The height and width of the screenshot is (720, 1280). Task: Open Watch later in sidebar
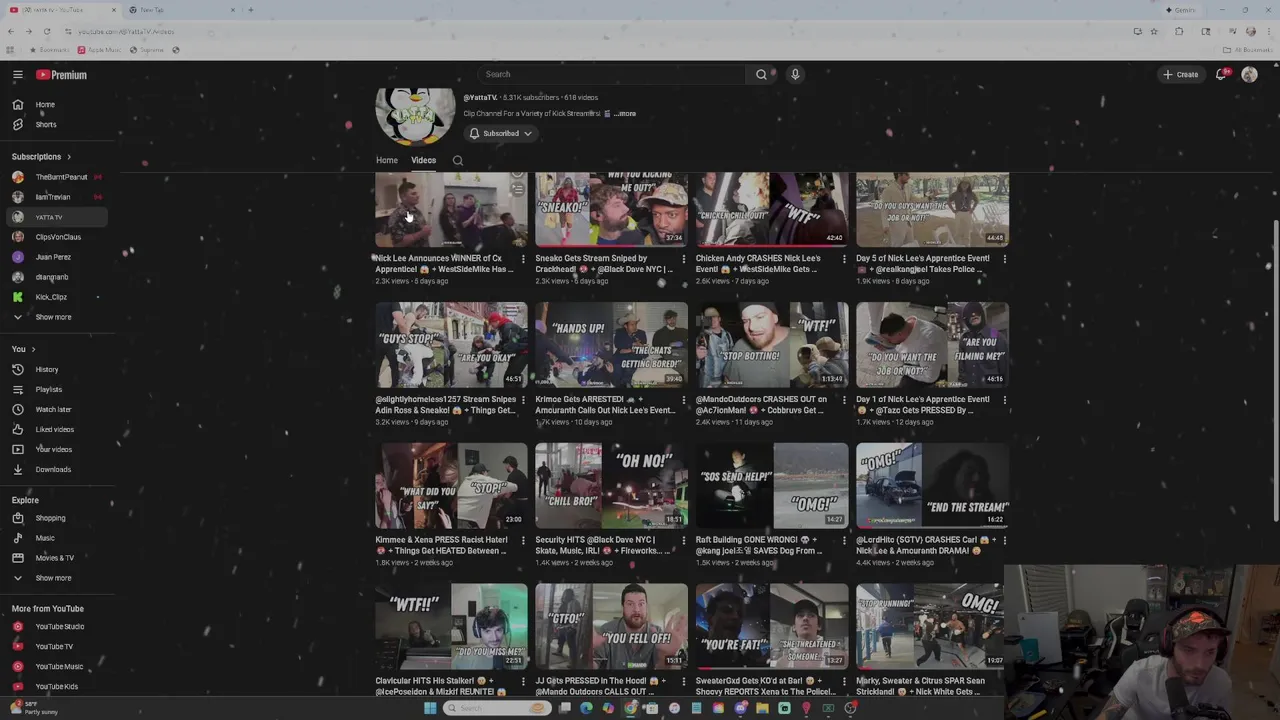click(x=53, y=409)
